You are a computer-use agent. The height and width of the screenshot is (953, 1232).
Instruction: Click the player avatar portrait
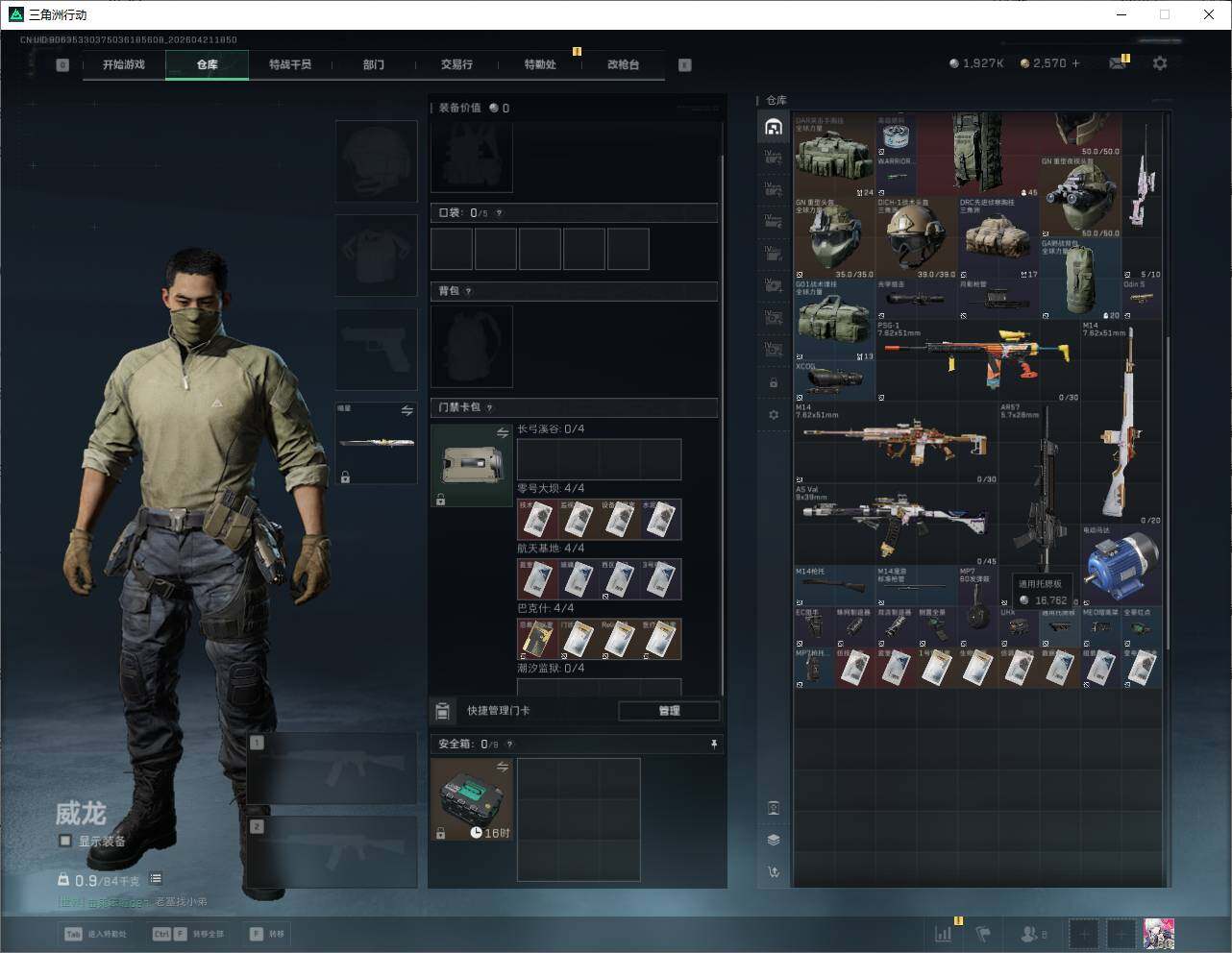(x=1159, y=934)
